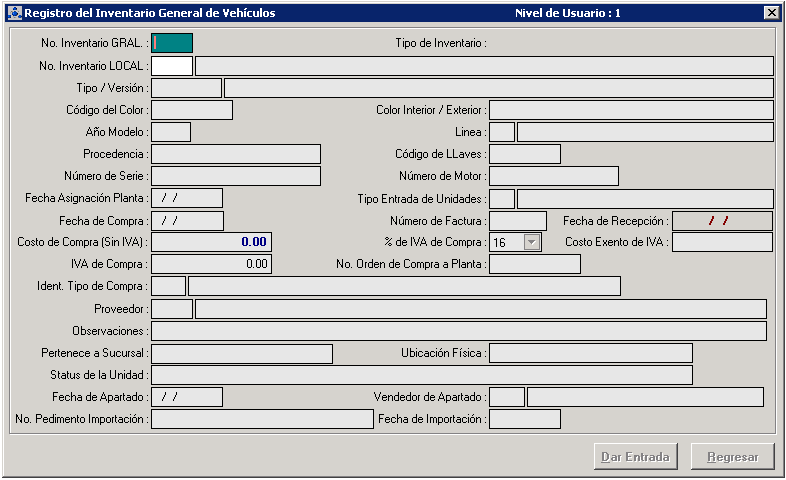
Task: Click the No. Inventario LOCAL code field
Action: pyautogui.click(x=171, y=66)
